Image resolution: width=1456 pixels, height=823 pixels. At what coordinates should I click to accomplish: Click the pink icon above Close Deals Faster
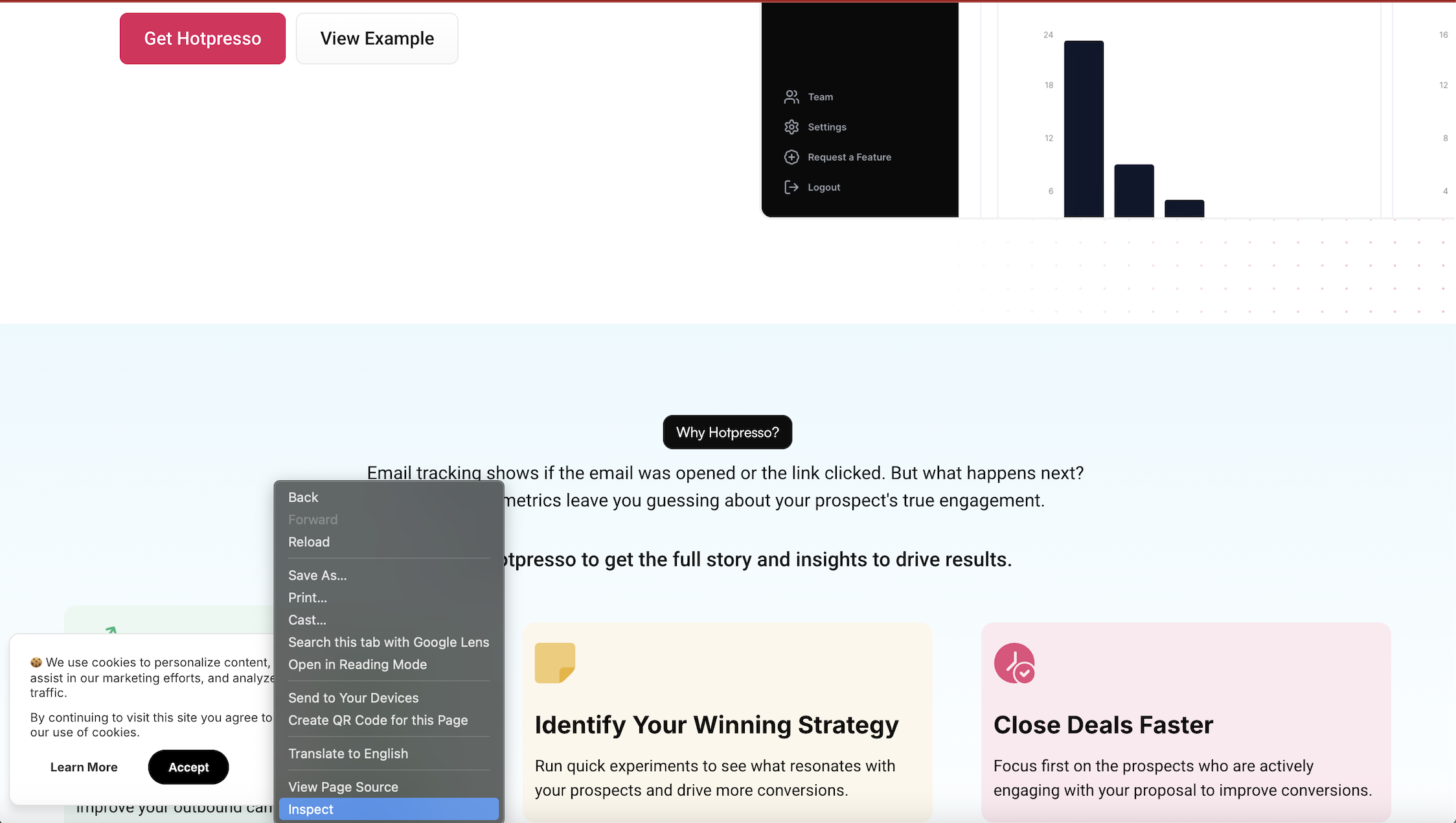pos(1014,663)
